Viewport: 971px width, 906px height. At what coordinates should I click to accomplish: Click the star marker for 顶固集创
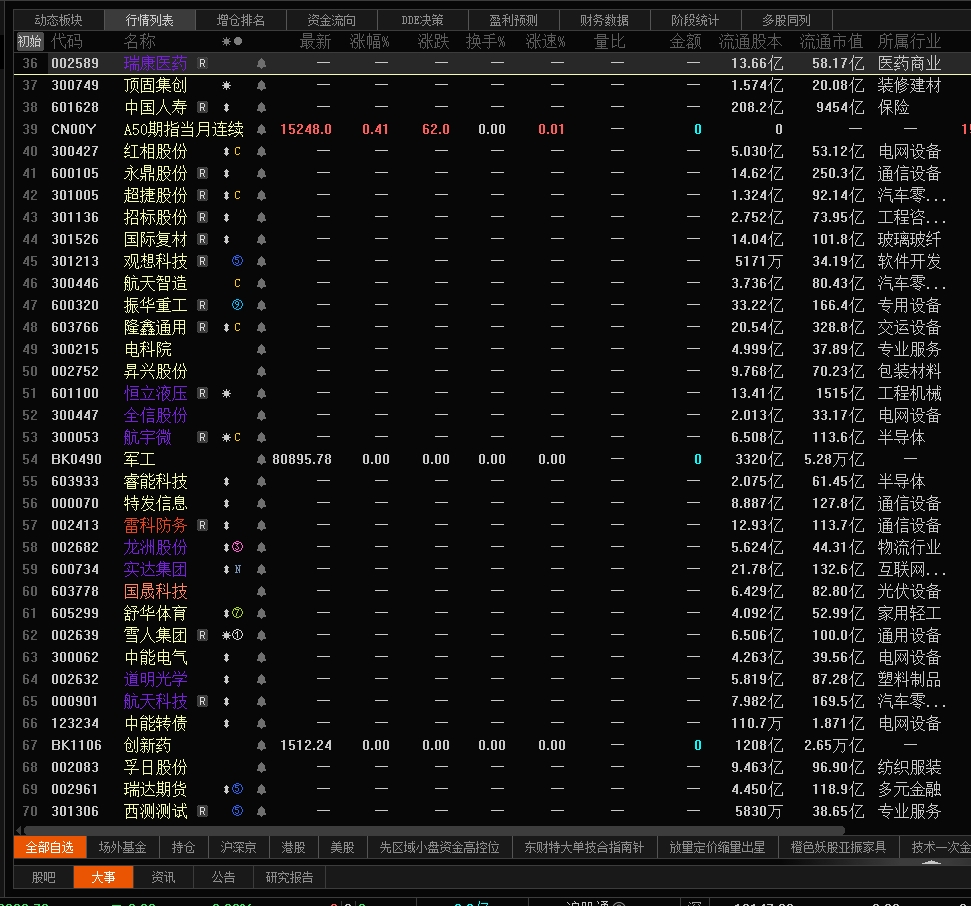[x=227, y=85]
